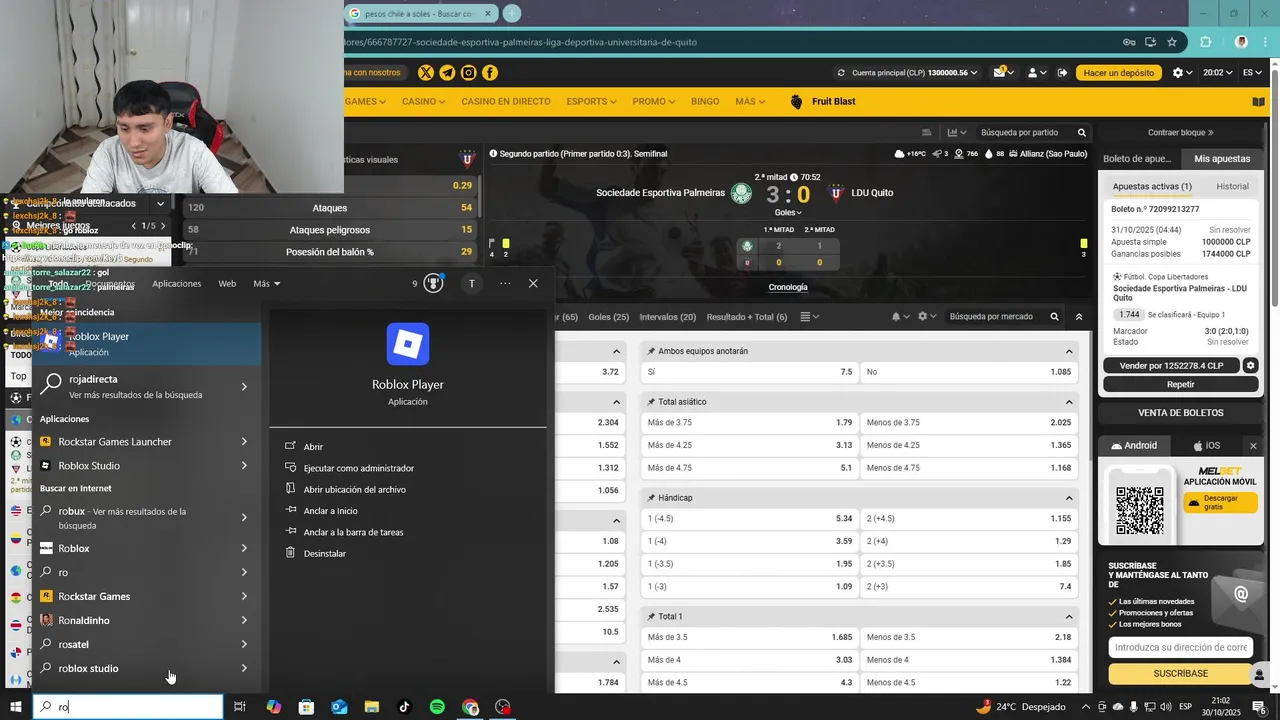Open the market layout columns dropdown
Screen dimensions: 1280x720
(x=810, y=316)
